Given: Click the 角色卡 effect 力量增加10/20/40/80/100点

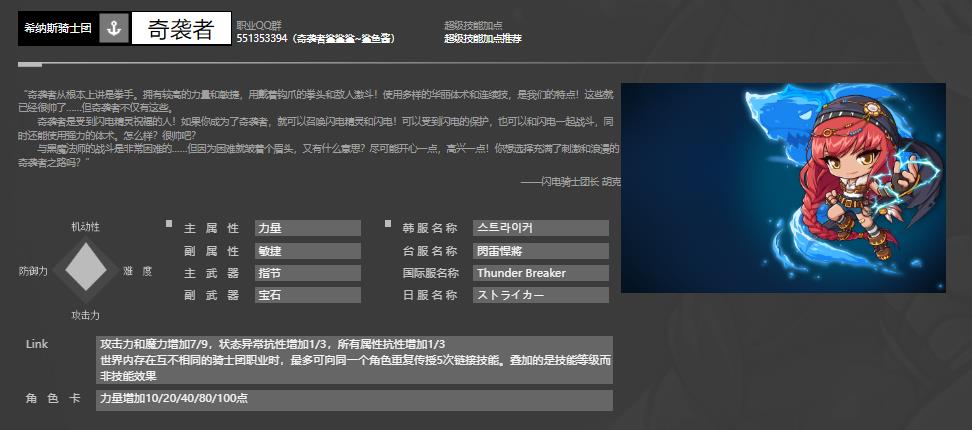Looking at the screenshot, I should click(354, 400).
